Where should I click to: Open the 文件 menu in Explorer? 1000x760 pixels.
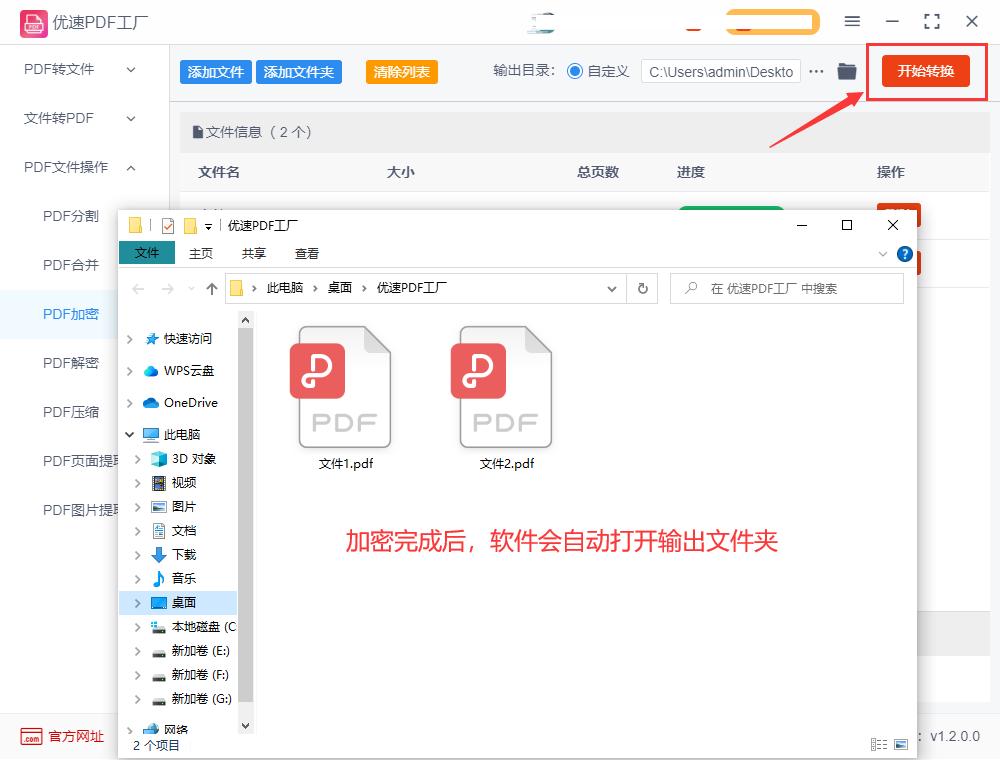pos(147,253)
